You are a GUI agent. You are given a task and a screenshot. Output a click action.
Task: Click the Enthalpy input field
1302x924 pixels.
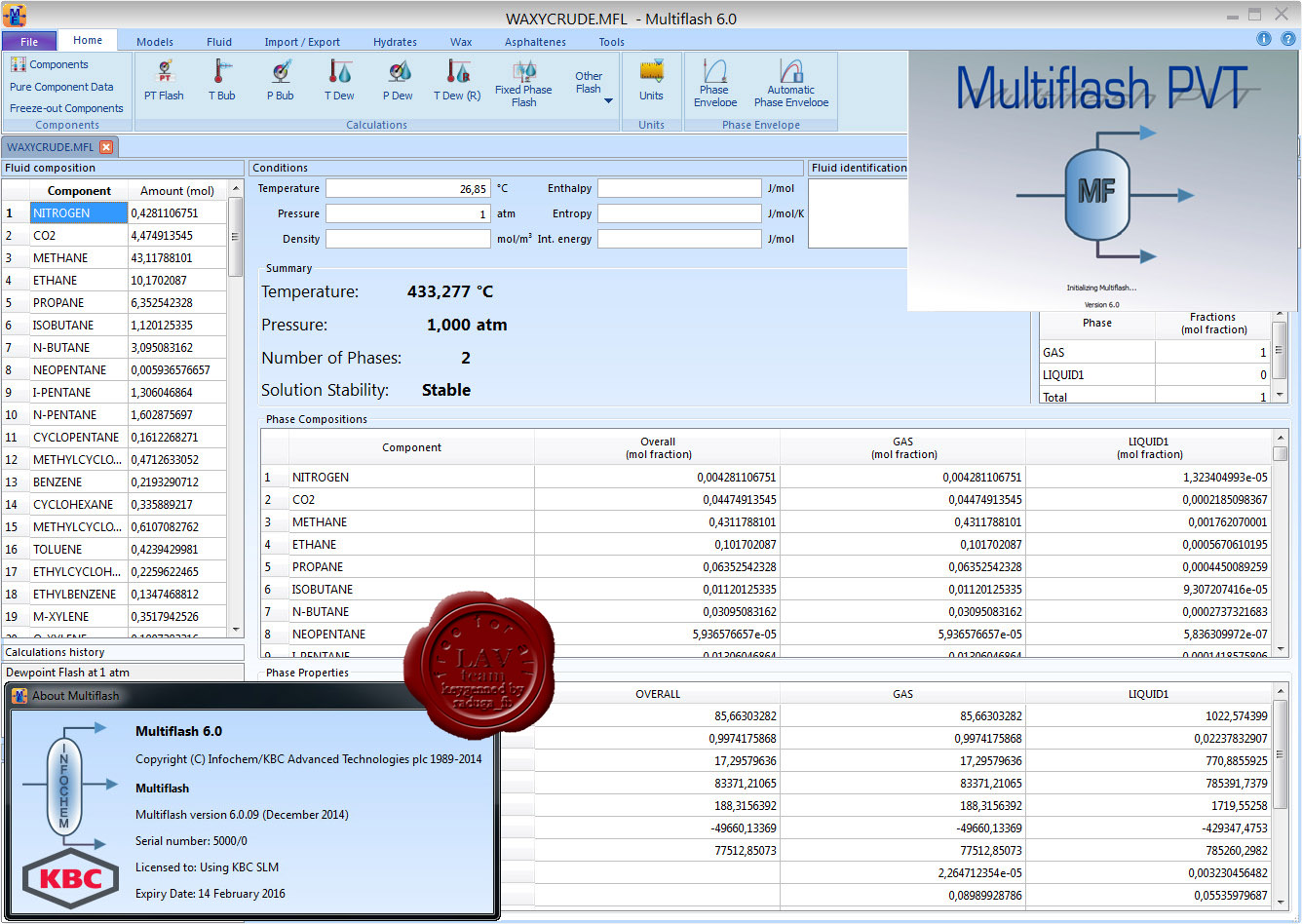click(x=679, y=188)
